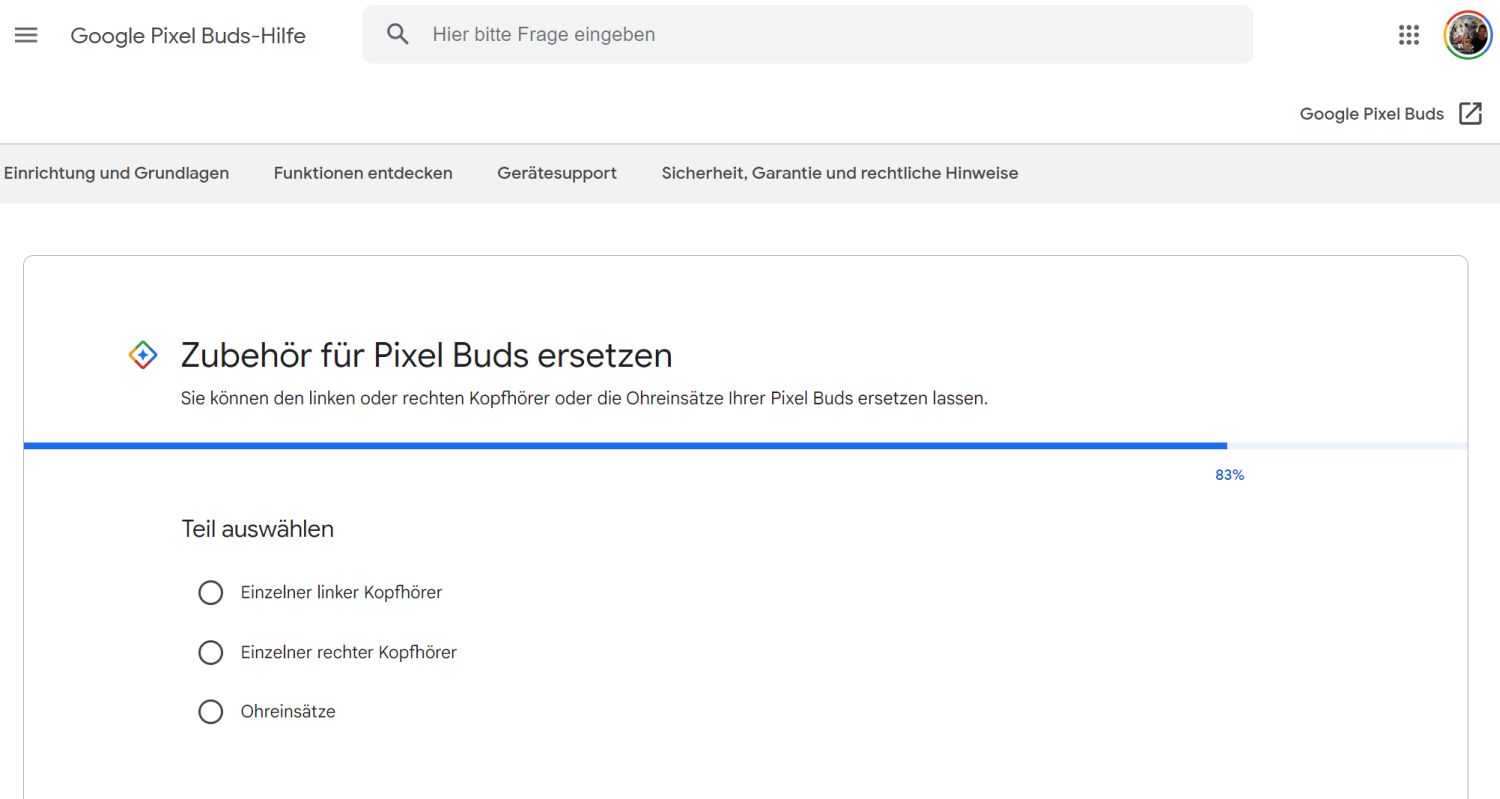The height and width of the screenshot is (799, 1500).
Task: Select Einzelner linker Kopfhörer radio button
Action: (211, 593)
